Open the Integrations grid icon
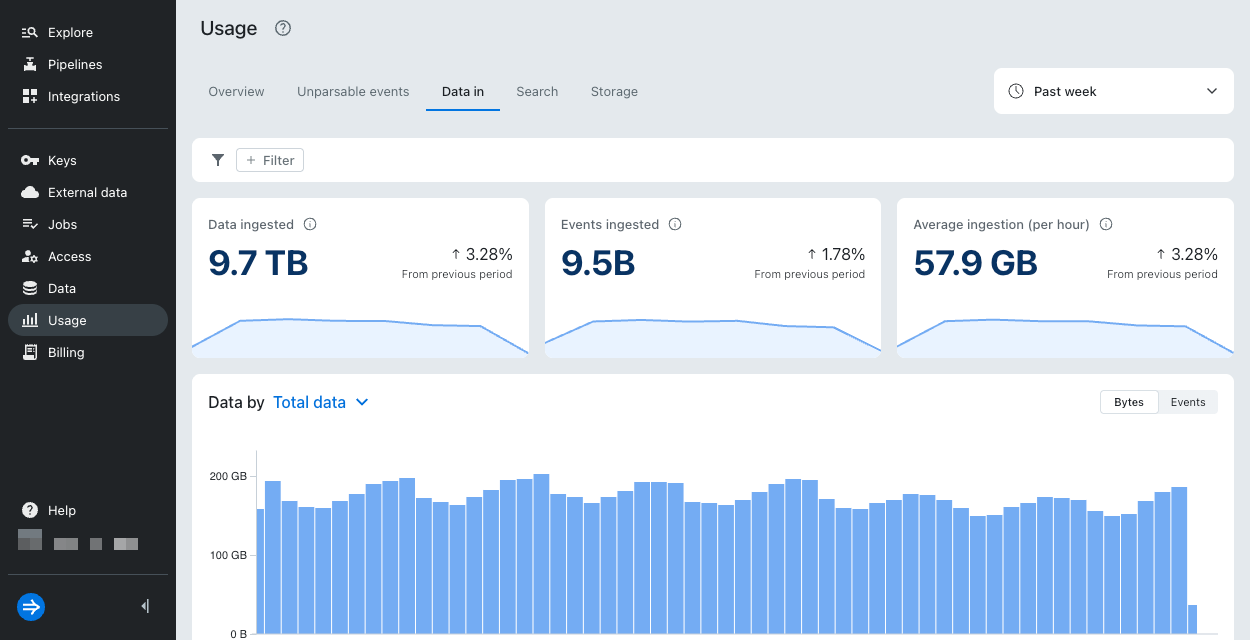 pyautogui.click(x=30, y=96)
